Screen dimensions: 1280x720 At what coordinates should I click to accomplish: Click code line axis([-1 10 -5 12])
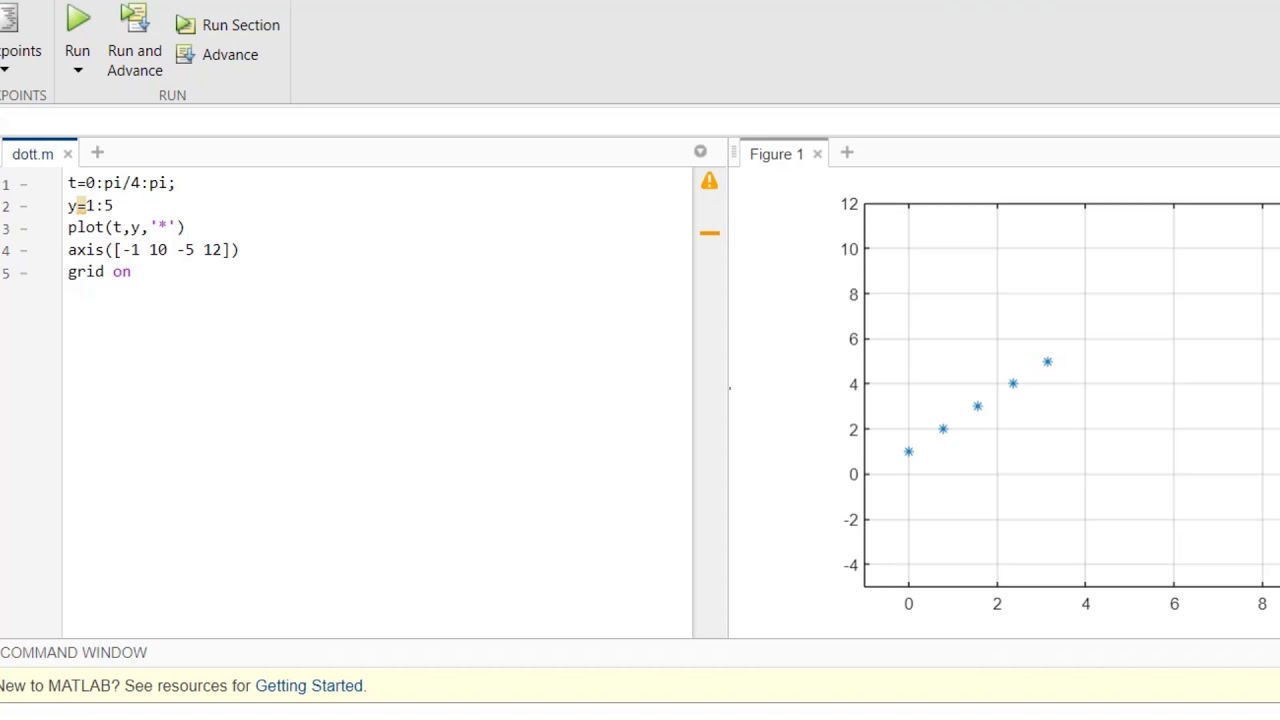(x=153, y=250)
